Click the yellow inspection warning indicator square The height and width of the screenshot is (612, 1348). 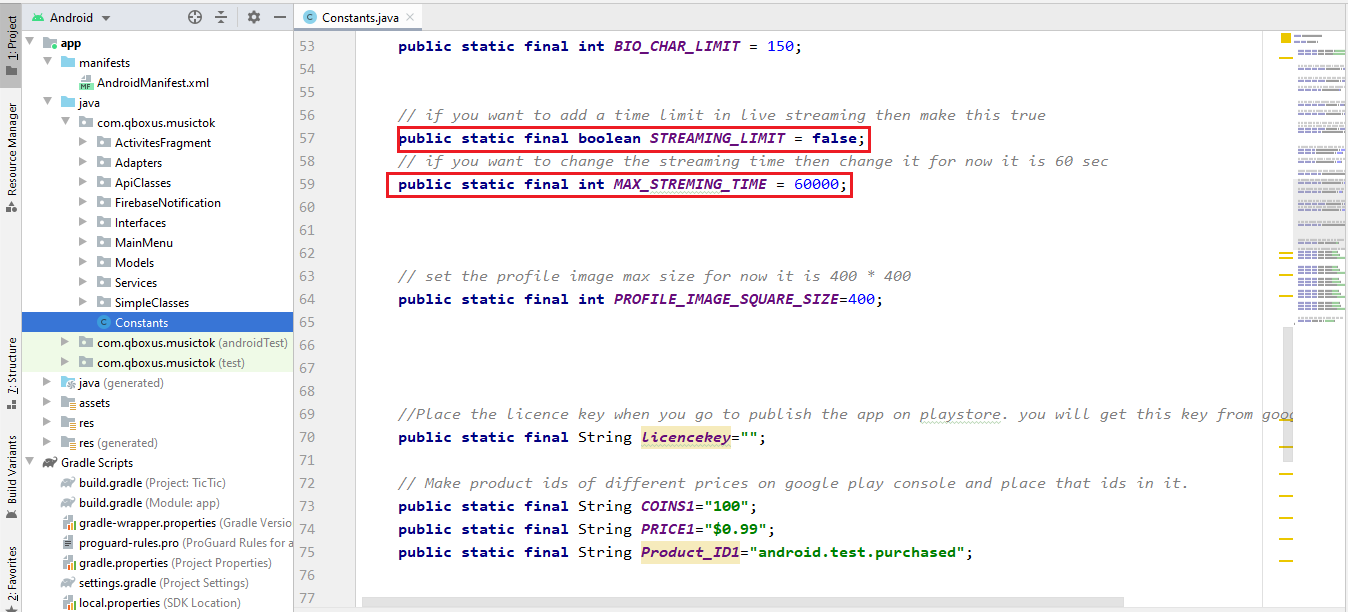tap(1286, 38)
